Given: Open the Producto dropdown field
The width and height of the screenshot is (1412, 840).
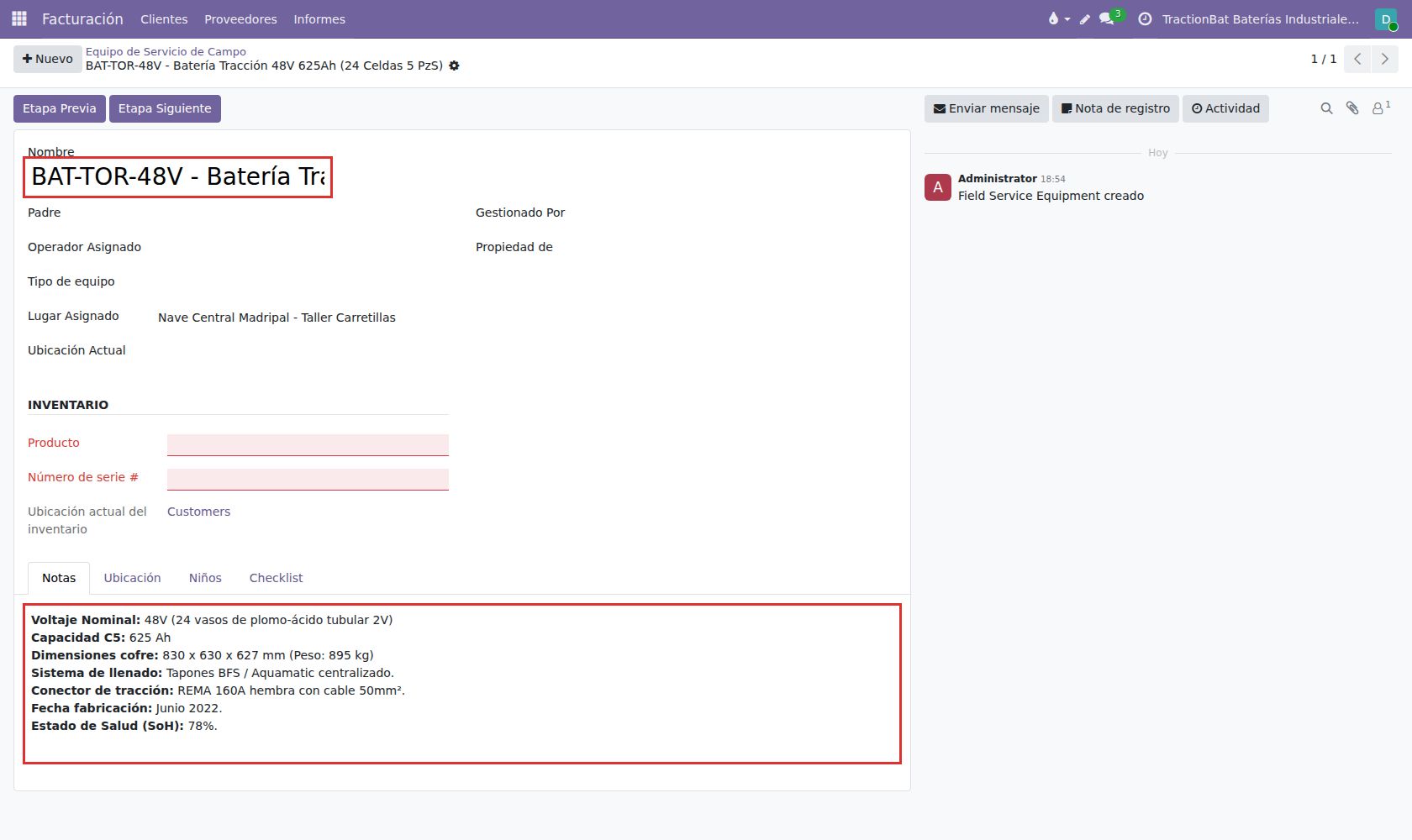Looking at the screenshot, I should (x=308, y=444).
